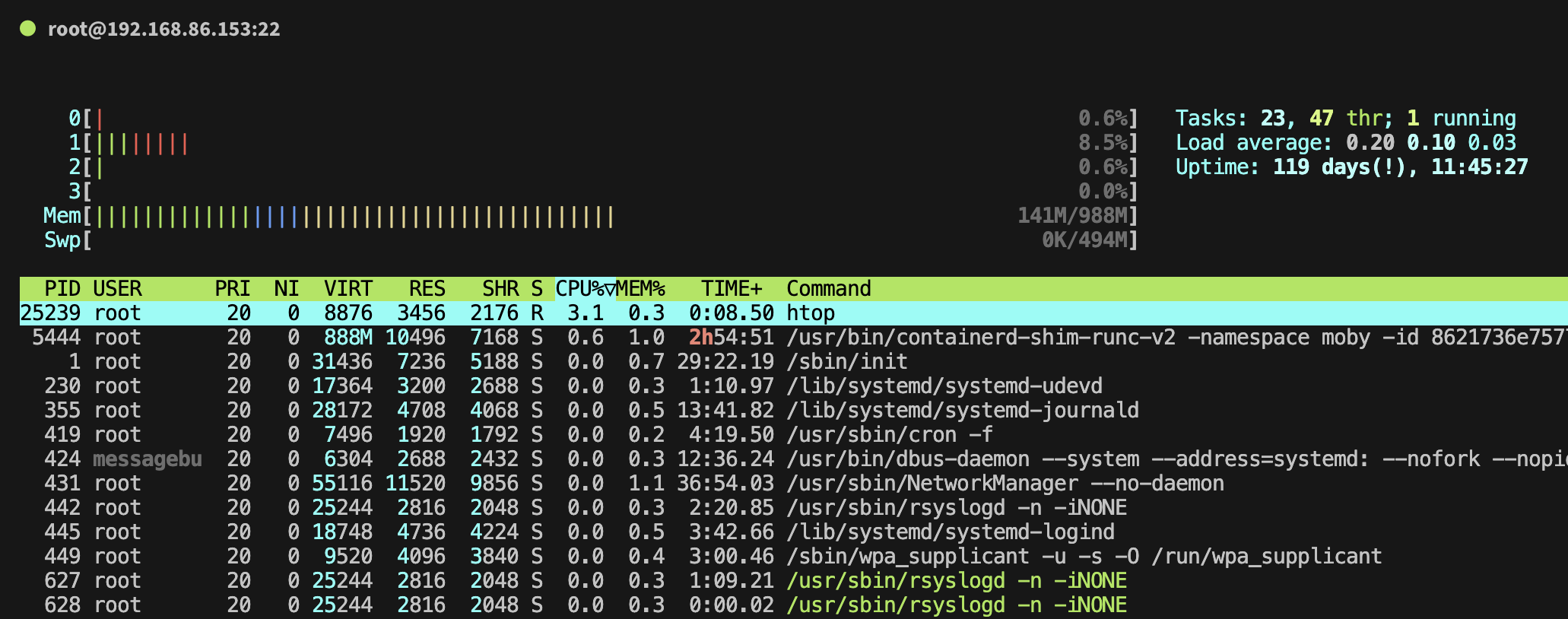The width and height of the screenshot is (1568, 619).
Task: Reverse sort on the CPU% column header
Action: coord(585,288)
